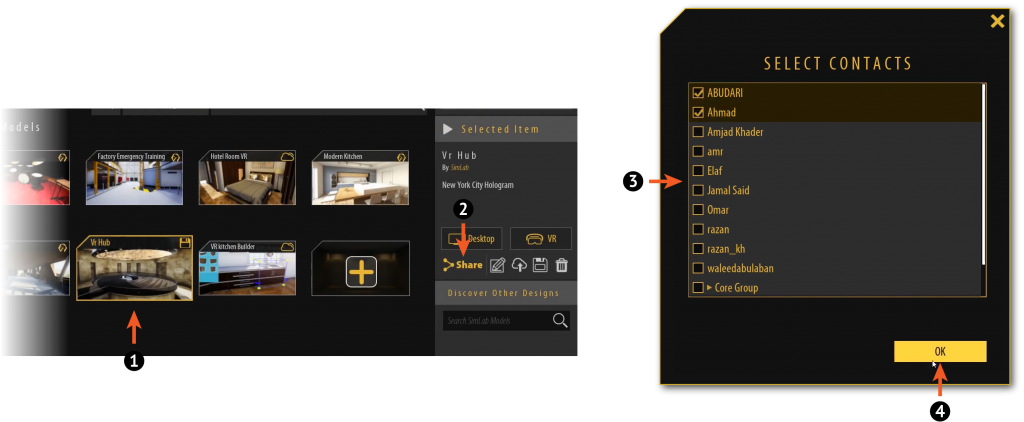Click cloud icon on Hotel Room VR tile
Image resolution: width=1024 pixels, height=422 pixels.
tap(288, 157)
